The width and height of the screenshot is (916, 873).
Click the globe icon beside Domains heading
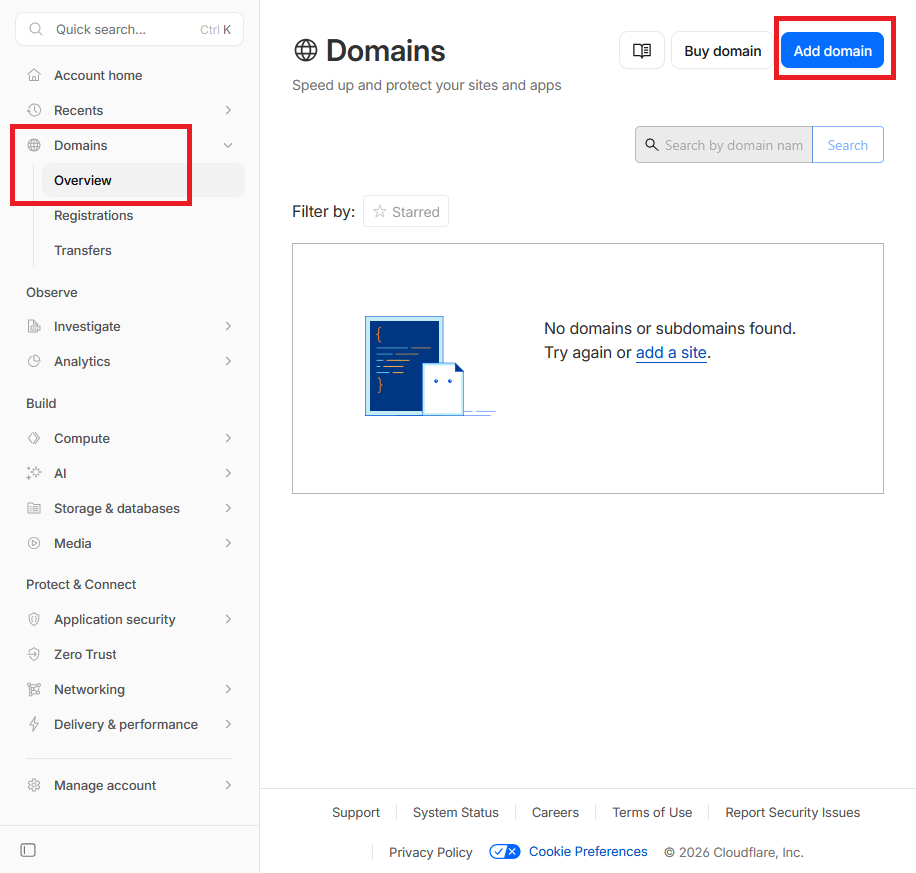(x=306, y=50)
